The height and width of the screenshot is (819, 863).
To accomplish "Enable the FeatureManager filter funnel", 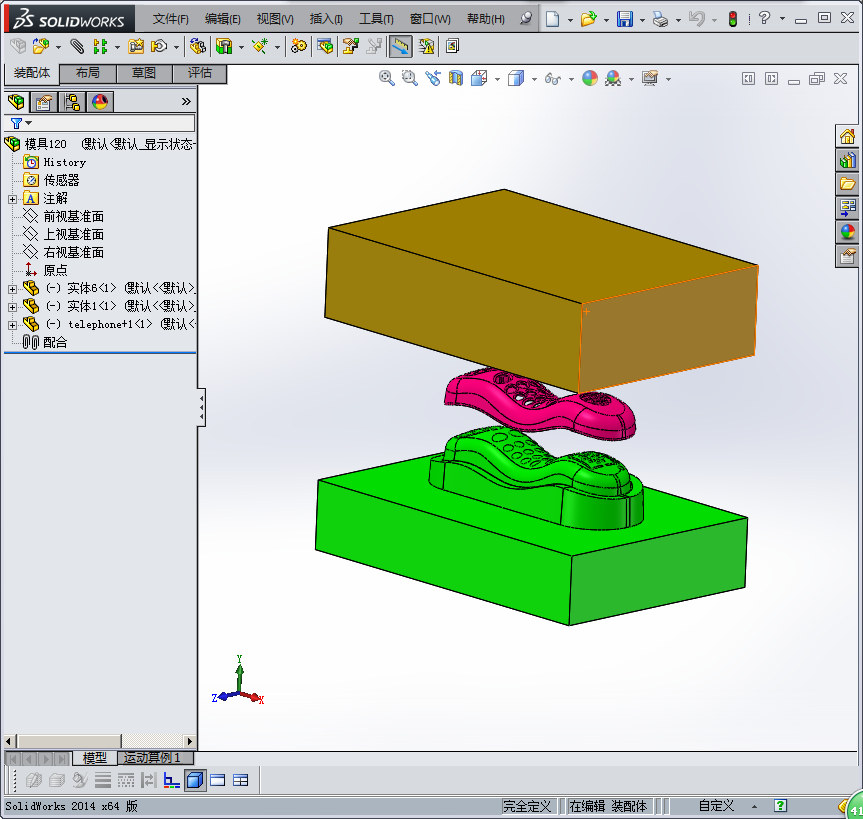I will 16,121.
